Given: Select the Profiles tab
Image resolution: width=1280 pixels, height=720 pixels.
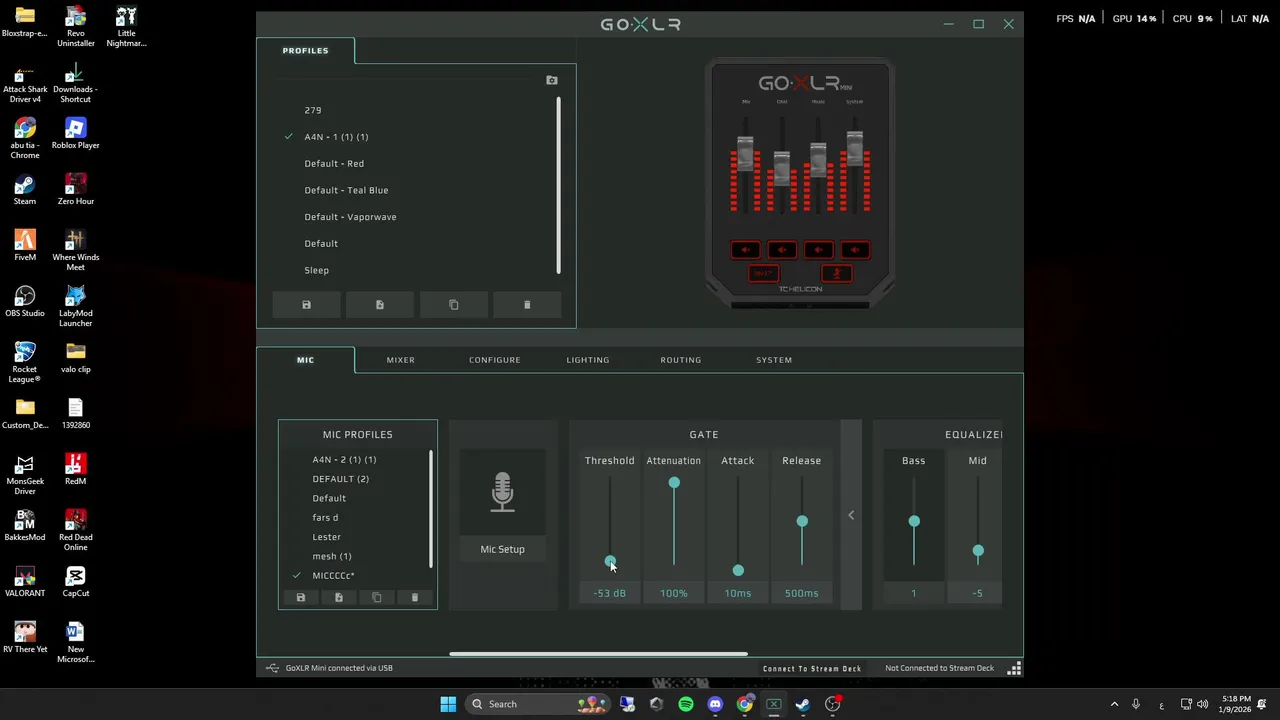Looking at the screenshot, I should coord(305,50).
